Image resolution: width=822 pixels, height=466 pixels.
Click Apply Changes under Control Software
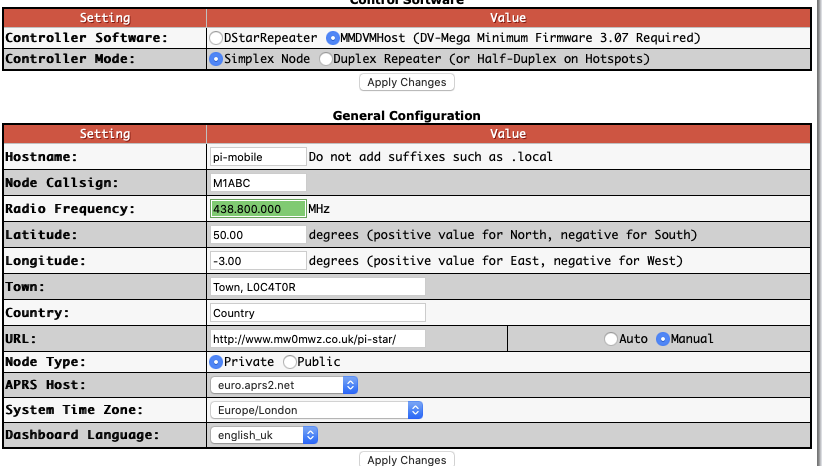pos(407,82)
